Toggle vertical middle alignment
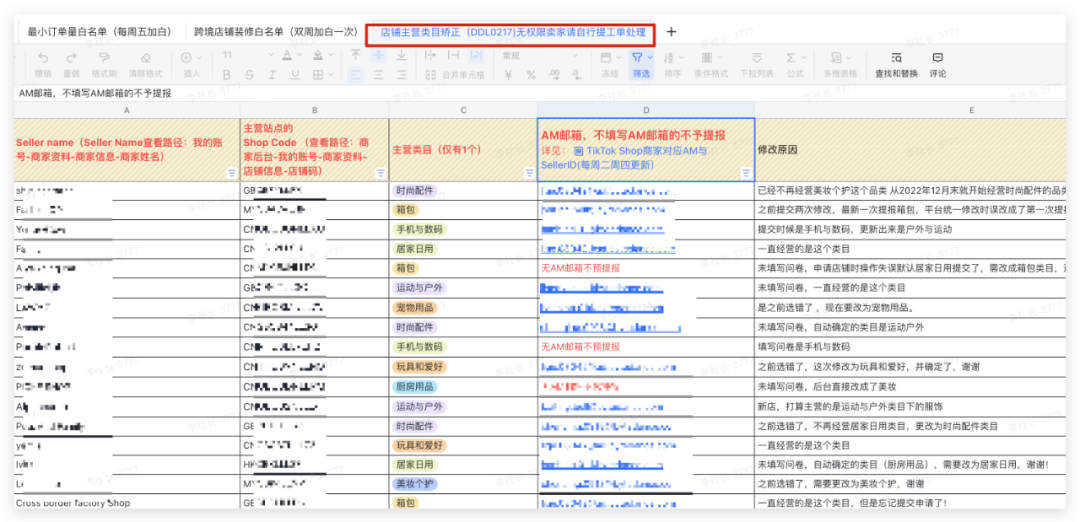 378,56
